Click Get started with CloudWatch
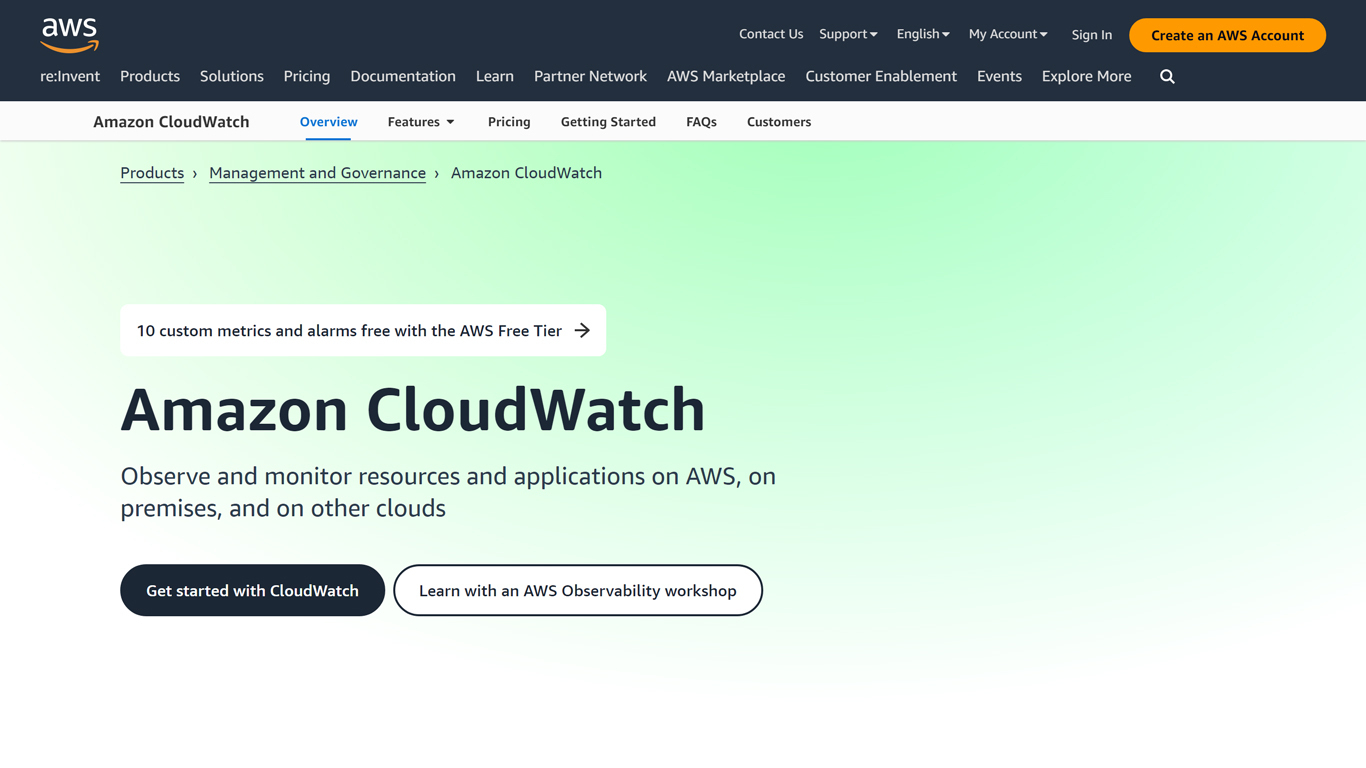This screenshot has width=1366, height=768. tap(252, 590)
